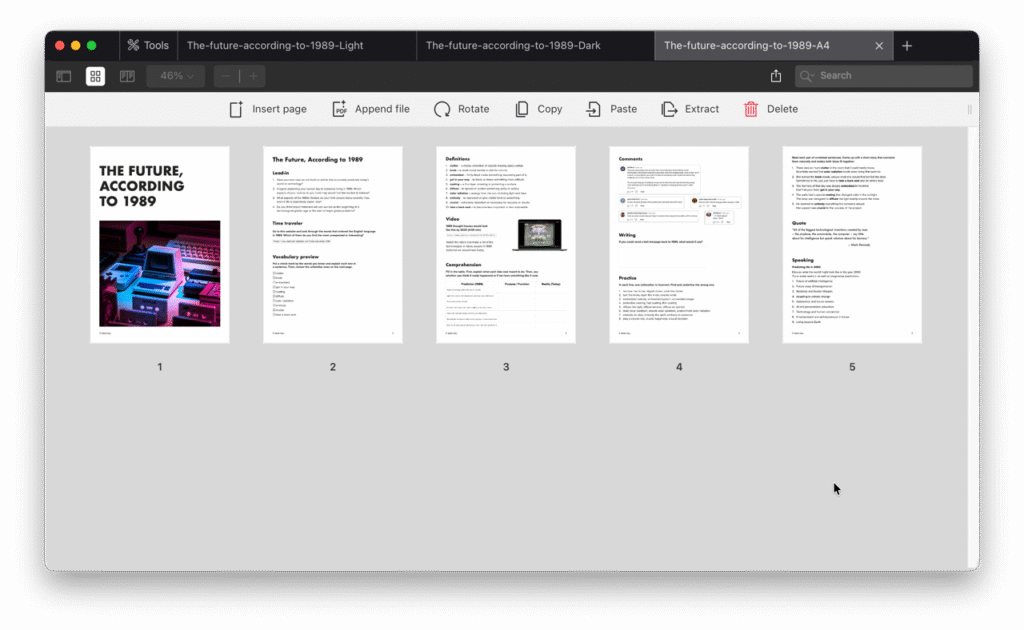Select the page 1 cover thumbnail

click(159, 245)
